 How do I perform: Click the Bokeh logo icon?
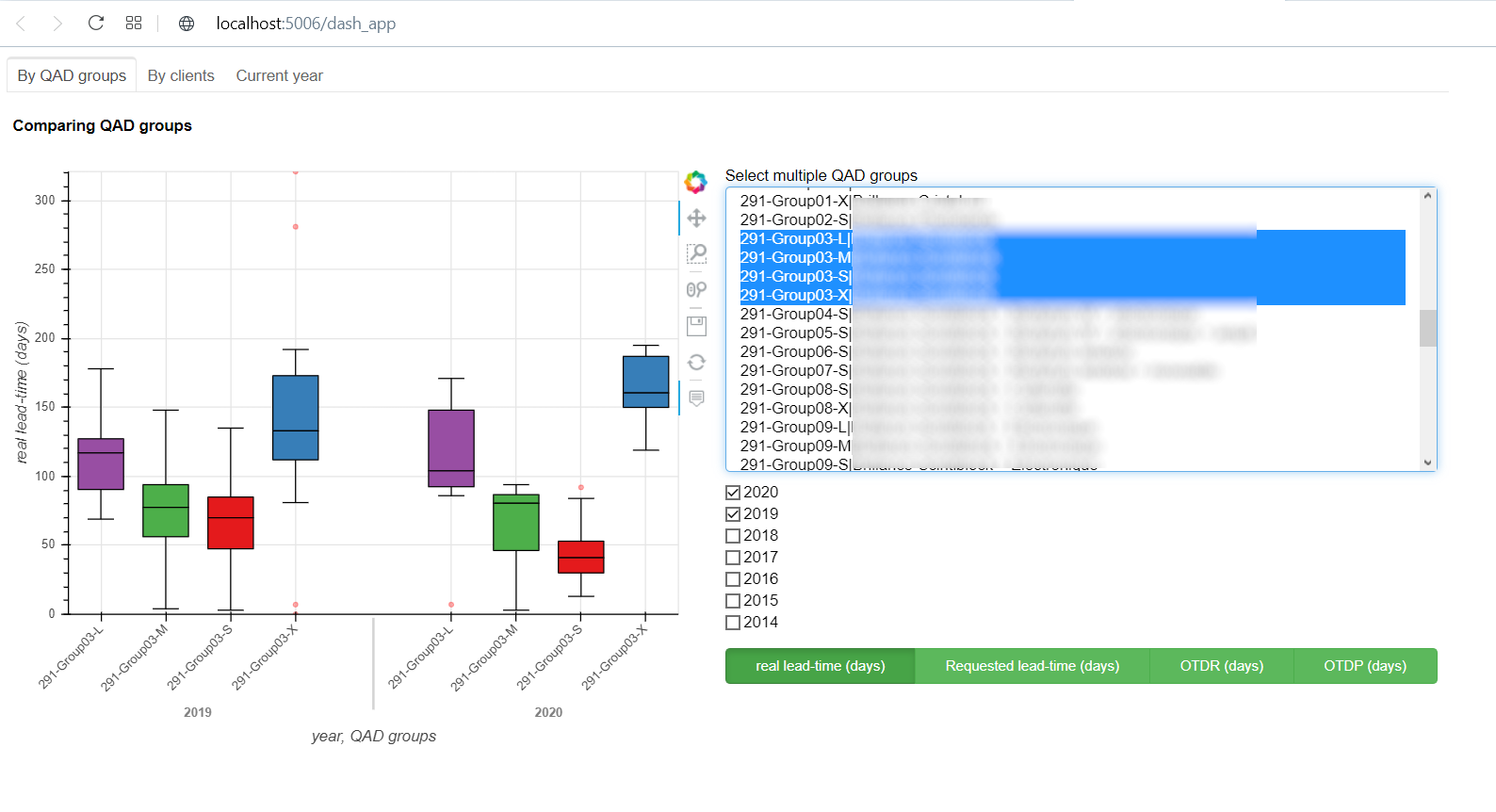[695, 182]
